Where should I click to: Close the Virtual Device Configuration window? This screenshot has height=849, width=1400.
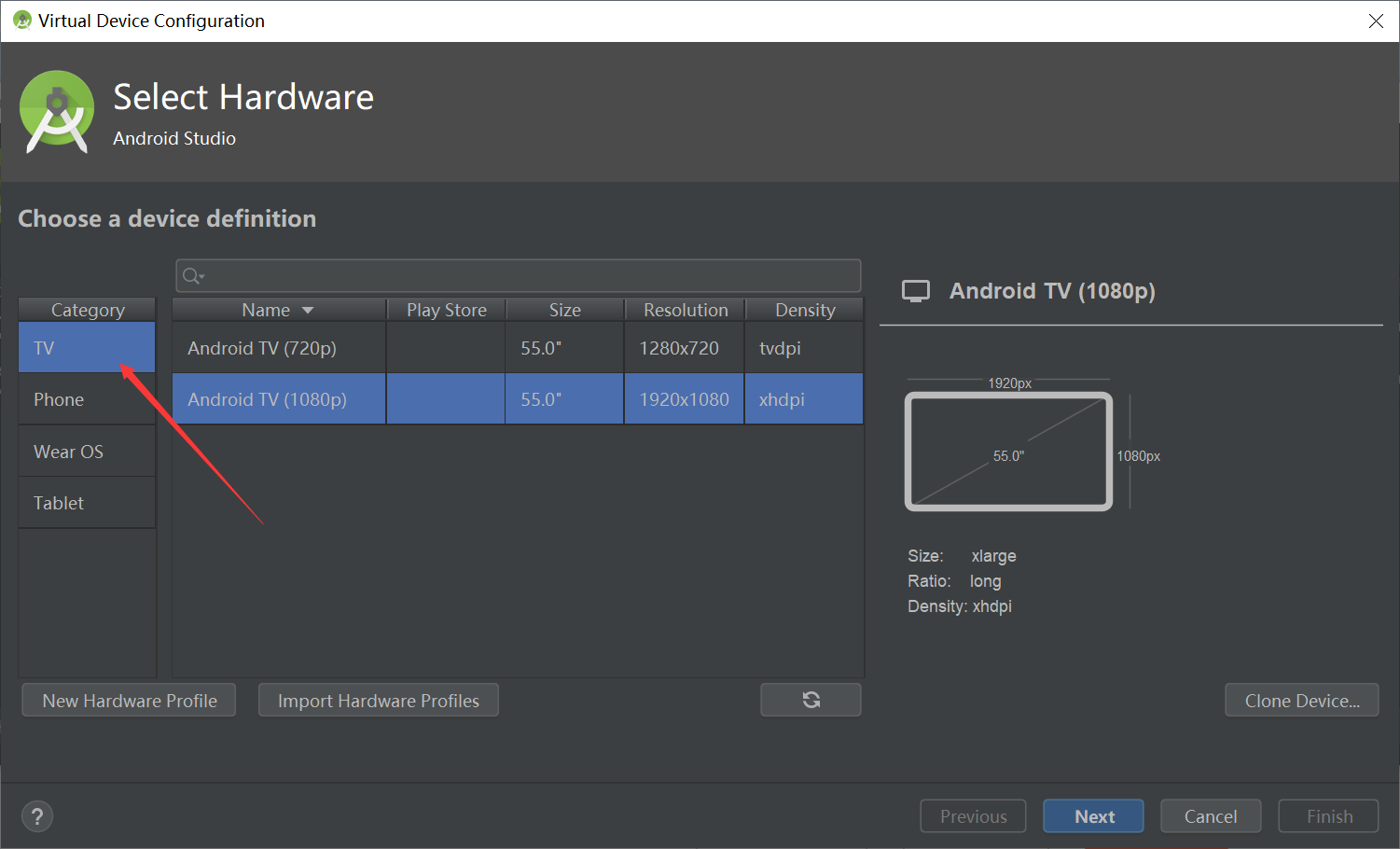tap(1376, 21)
